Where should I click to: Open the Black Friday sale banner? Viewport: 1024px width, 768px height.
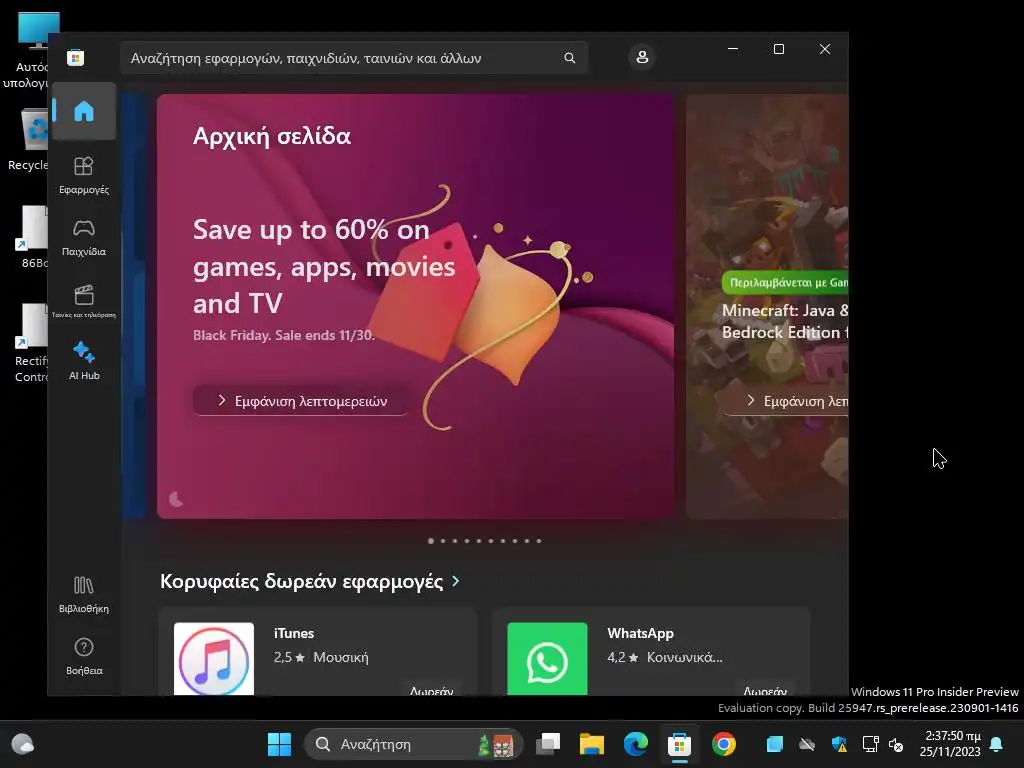(415, 306)
